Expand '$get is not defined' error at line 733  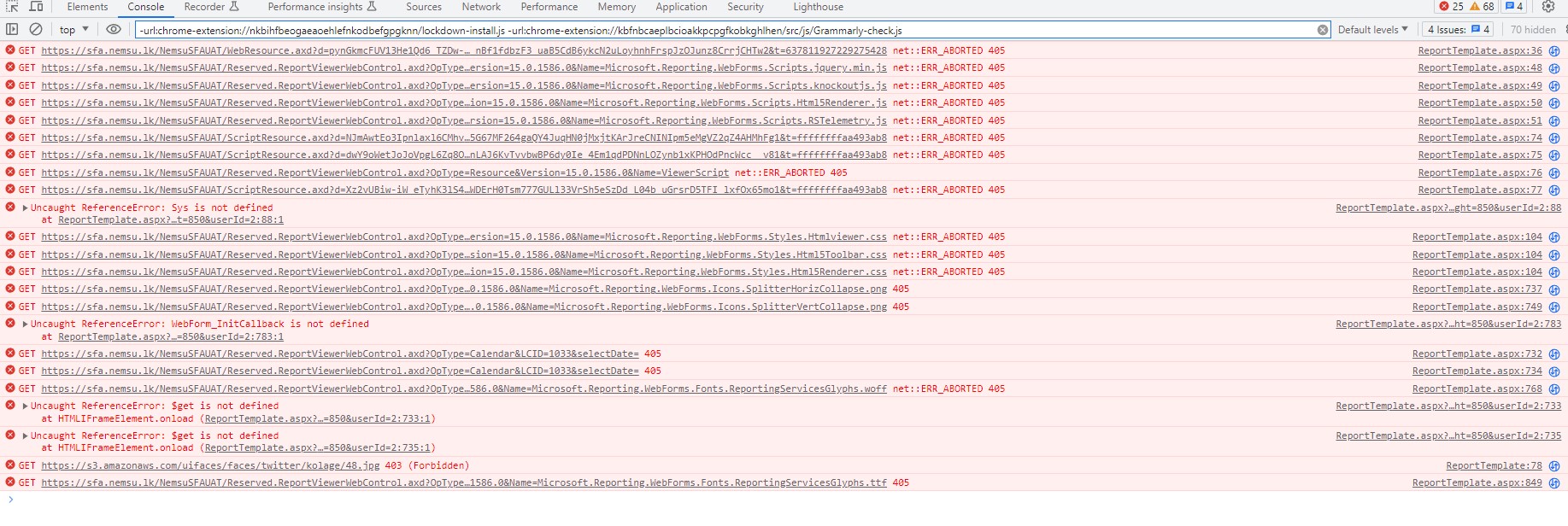26,406
